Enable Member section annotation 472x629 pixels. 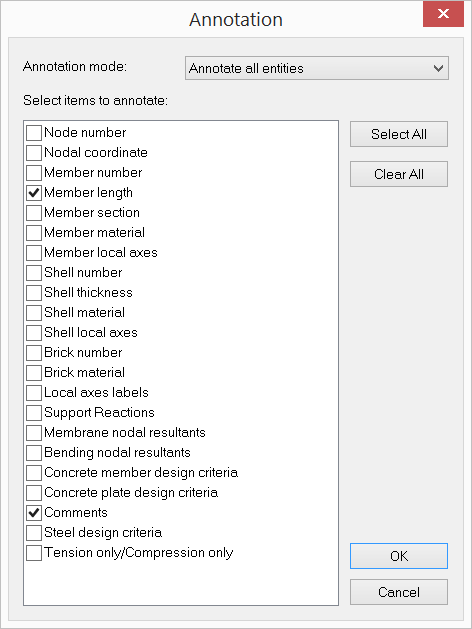point(34,213)
